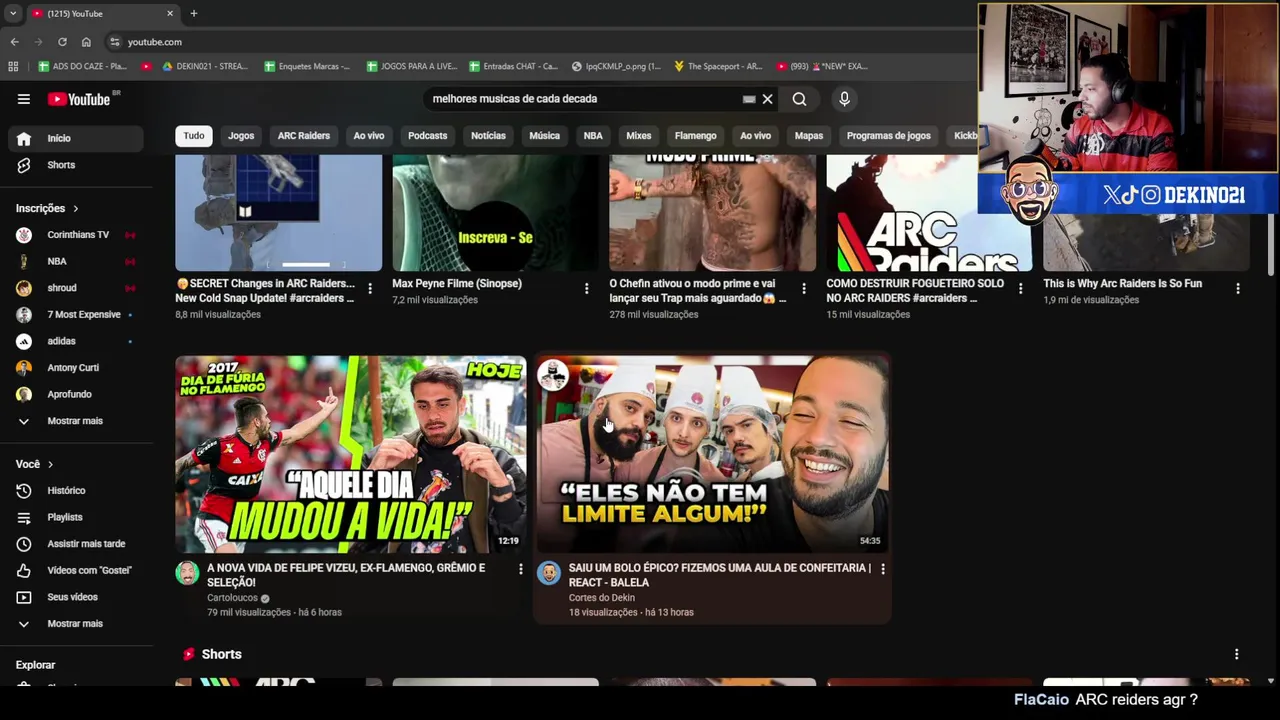This screenshot has width=1280, height=720.
Task: Select Programas de jogos chip
Action: 888,136
